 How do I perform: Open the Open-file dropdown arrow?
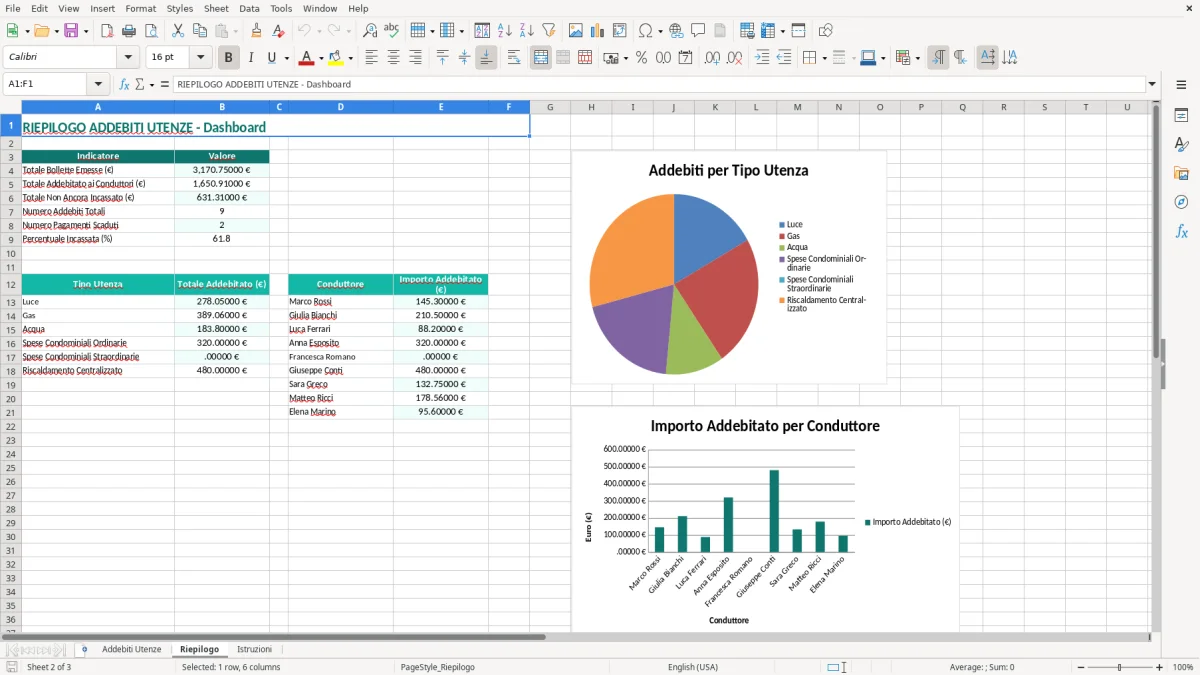(55, 31)
